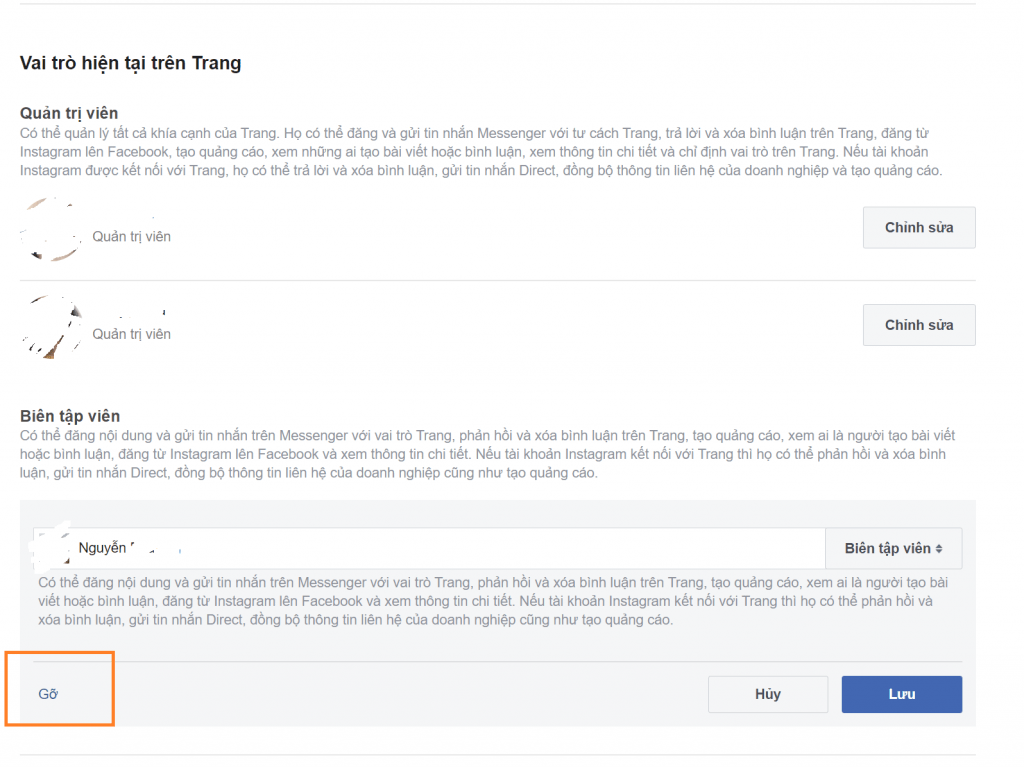Viewport: 1024px width, 767px height.
Task: Save the role change with Lưu
Action: pos(901,694)
